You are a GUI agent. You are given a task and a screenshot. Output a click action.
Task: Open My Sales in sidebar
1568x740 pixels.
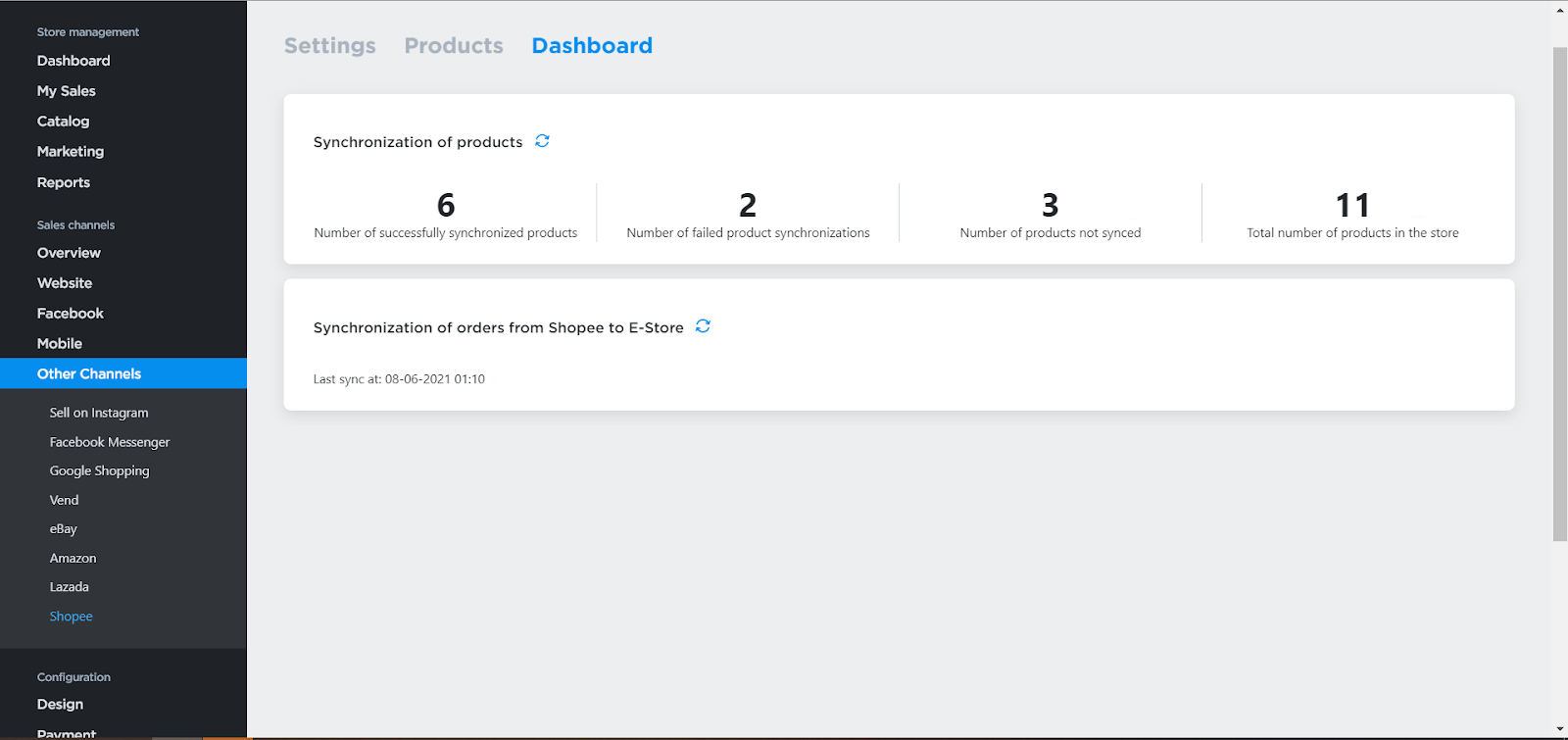pos(67,91)
